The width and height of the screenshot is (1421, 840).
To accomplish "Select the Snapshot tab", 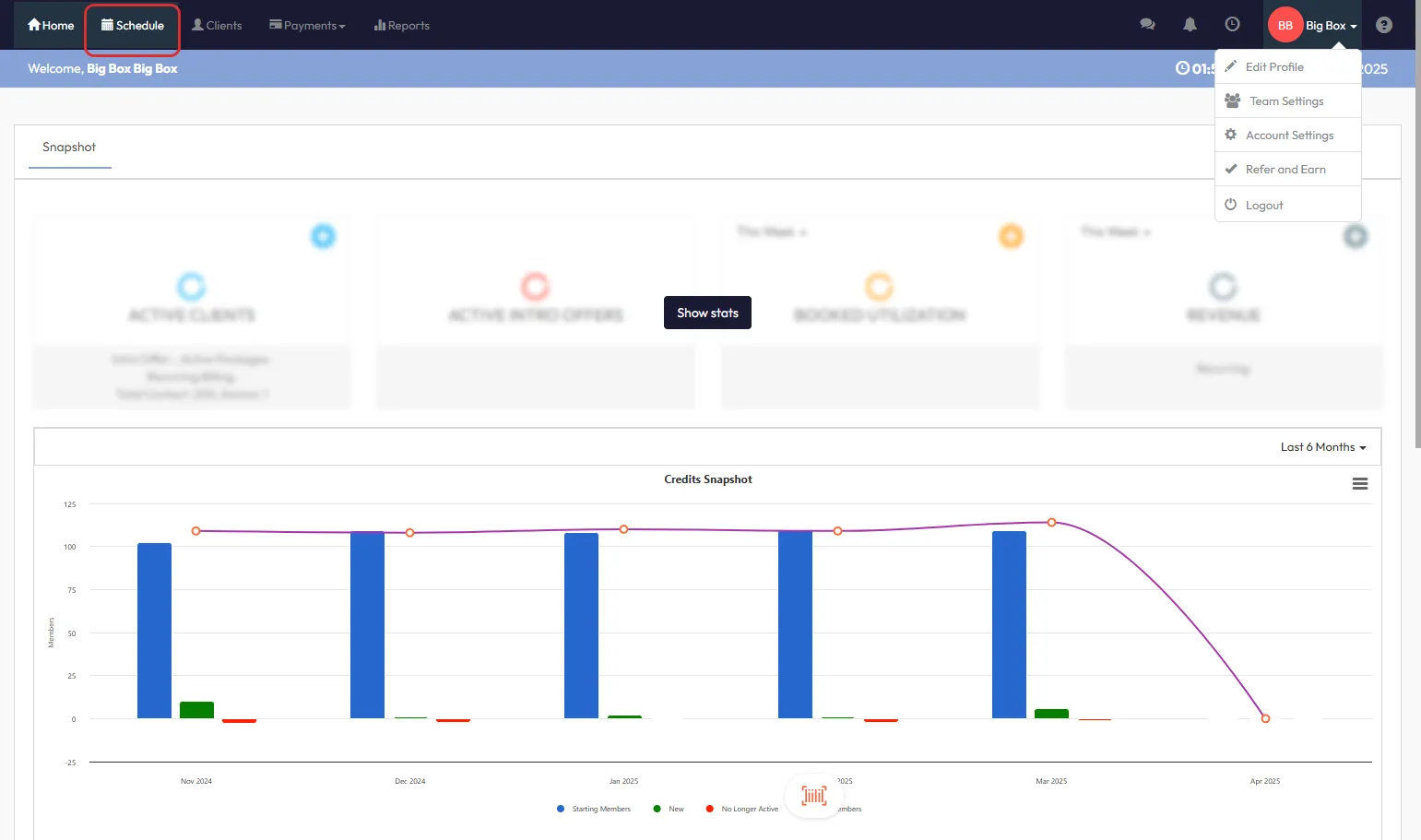I will click(69, 148).
